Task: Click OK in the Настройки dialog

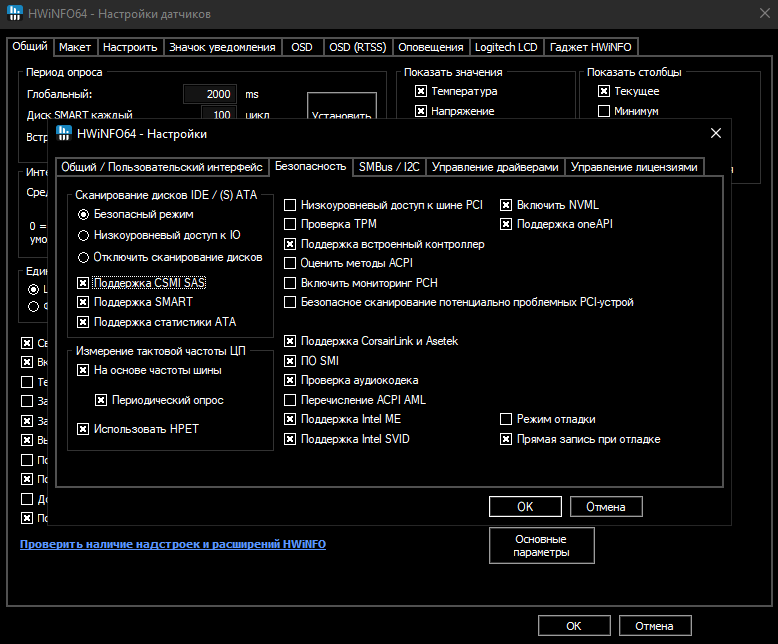Action: 525,507
